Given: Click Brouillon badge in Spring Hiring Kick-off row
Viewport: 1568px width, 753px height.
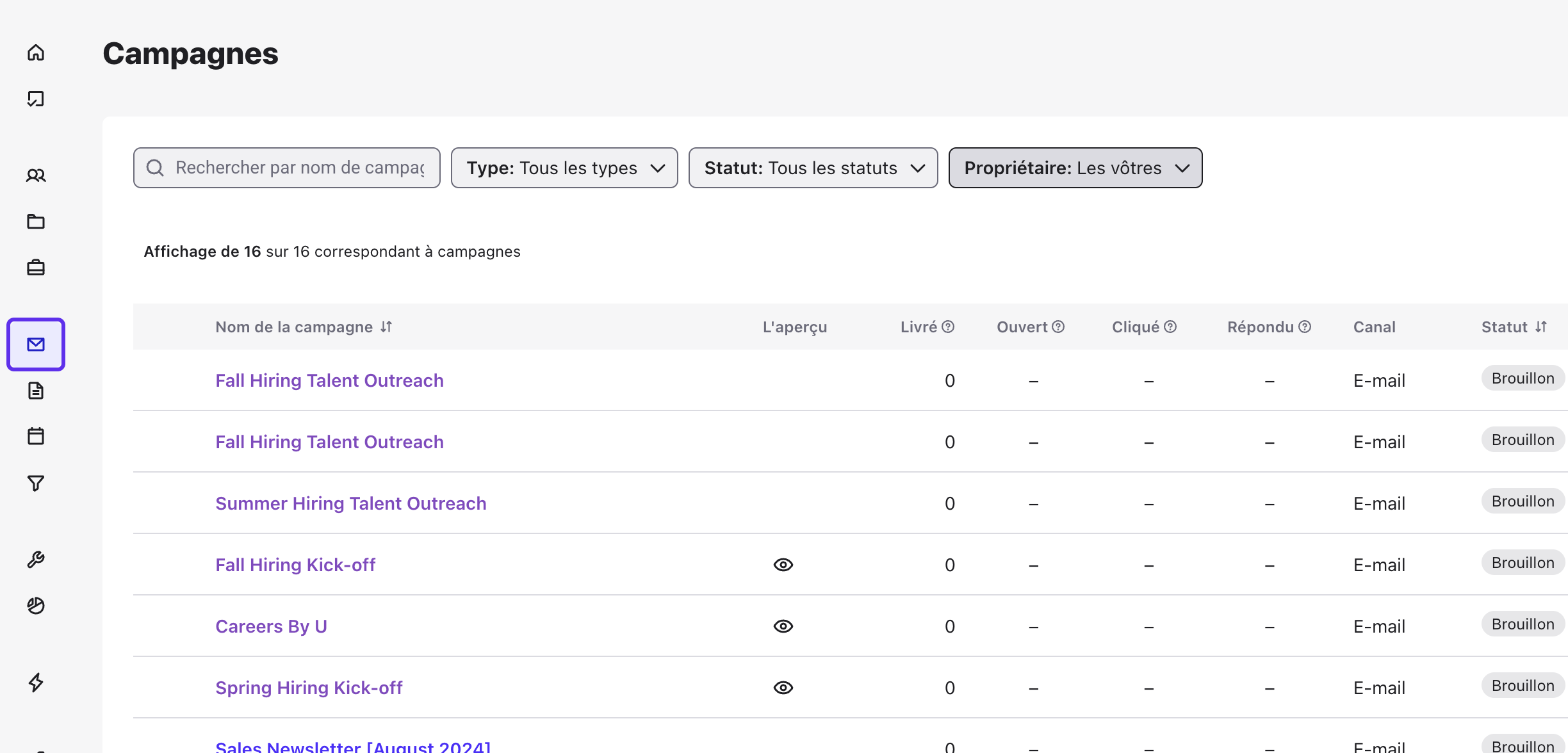Looking at the screenshot, I should (x=1523, y=686).
